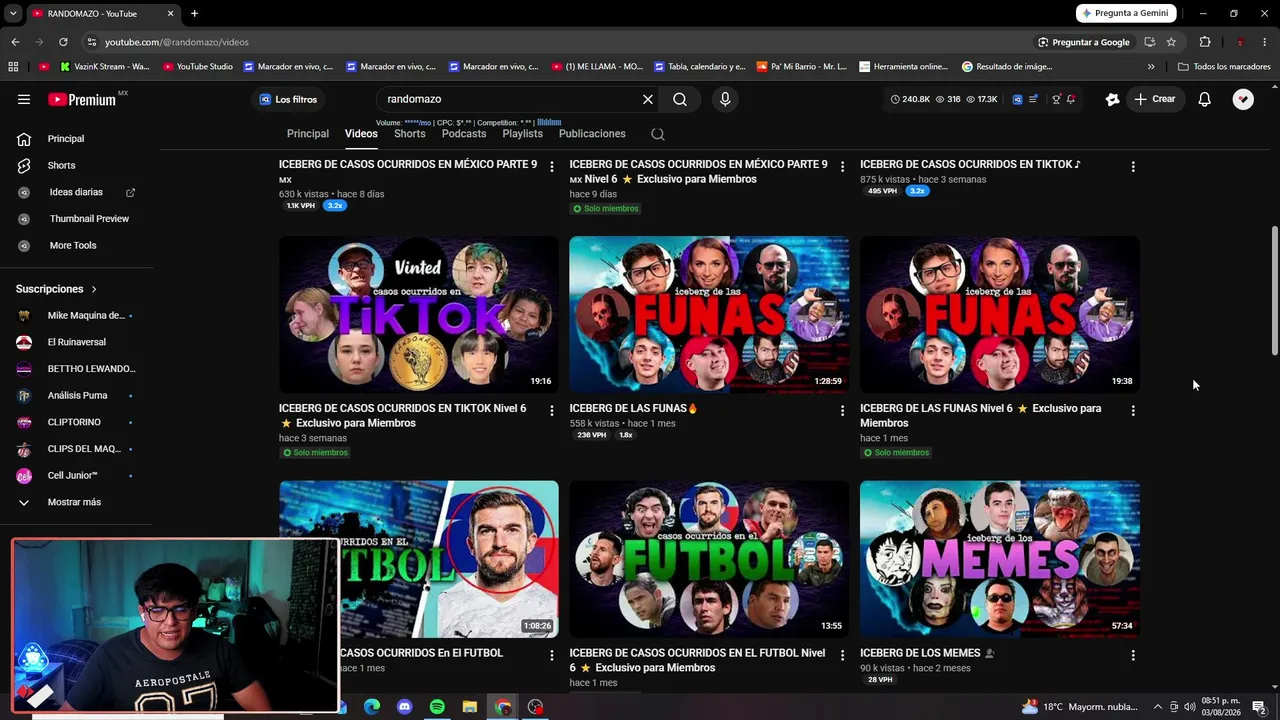Open the YouTube hamburger guide menu

pyautogui.click(x=24, y=99)
